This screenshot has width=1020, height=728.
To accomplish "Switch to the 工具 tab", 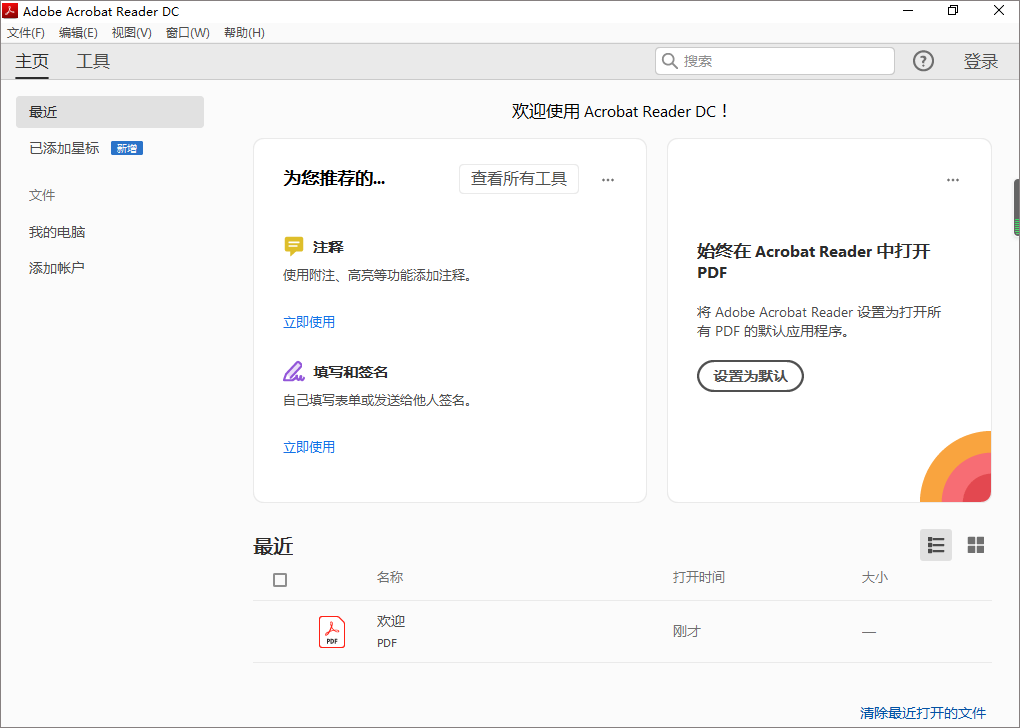I will click(x=93, y=61).
